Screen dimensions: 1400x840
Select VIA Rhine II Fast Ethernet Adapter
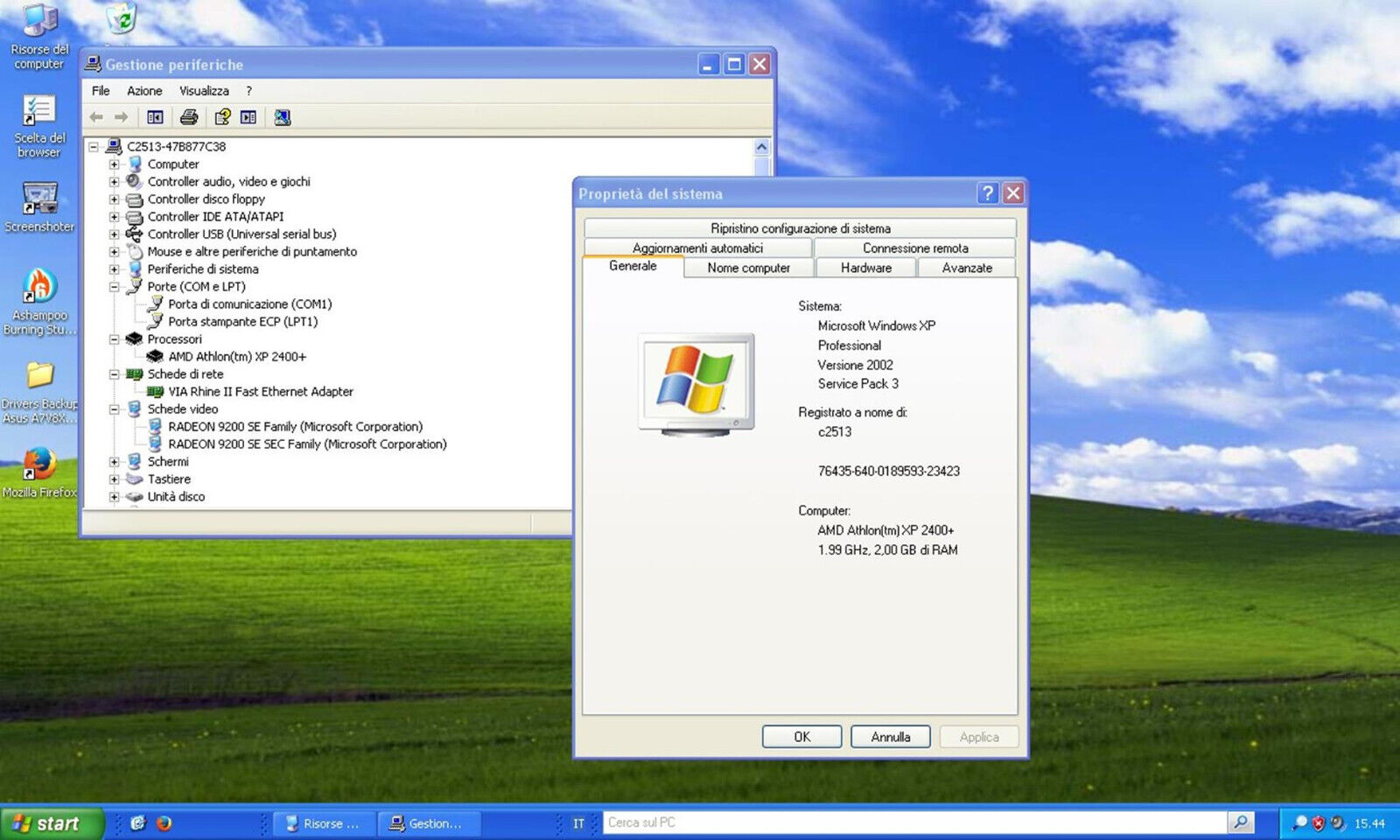coord(261,392)
